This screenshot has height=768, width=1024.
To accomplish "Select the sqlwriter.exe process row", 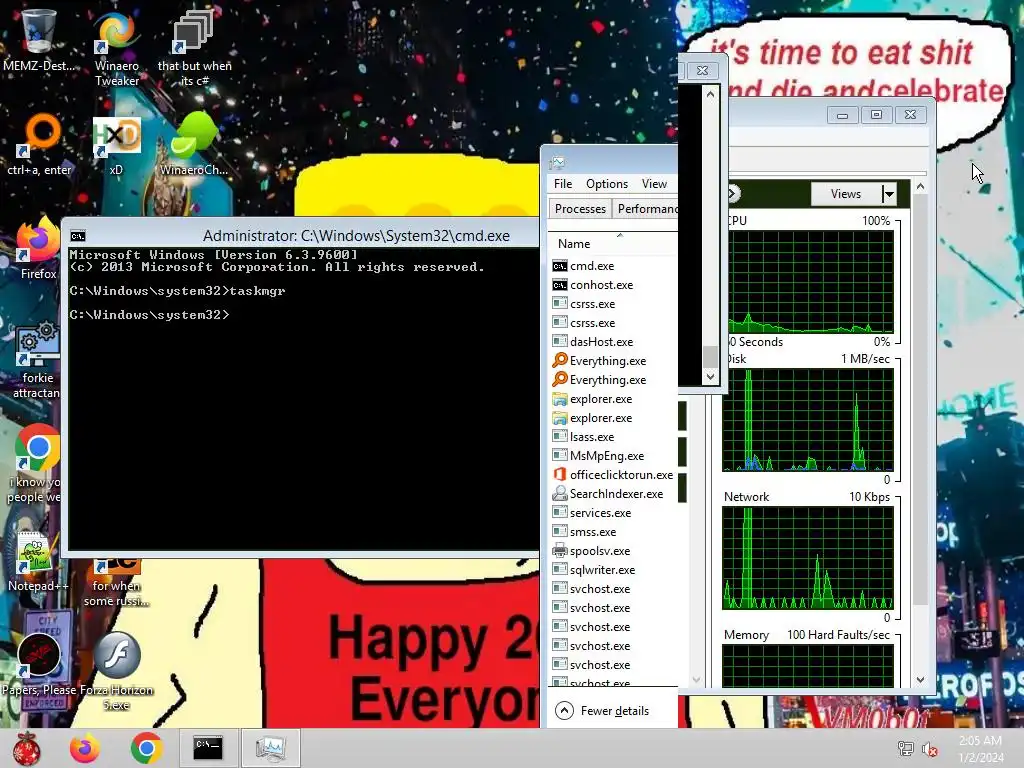I will pos(613,569).
